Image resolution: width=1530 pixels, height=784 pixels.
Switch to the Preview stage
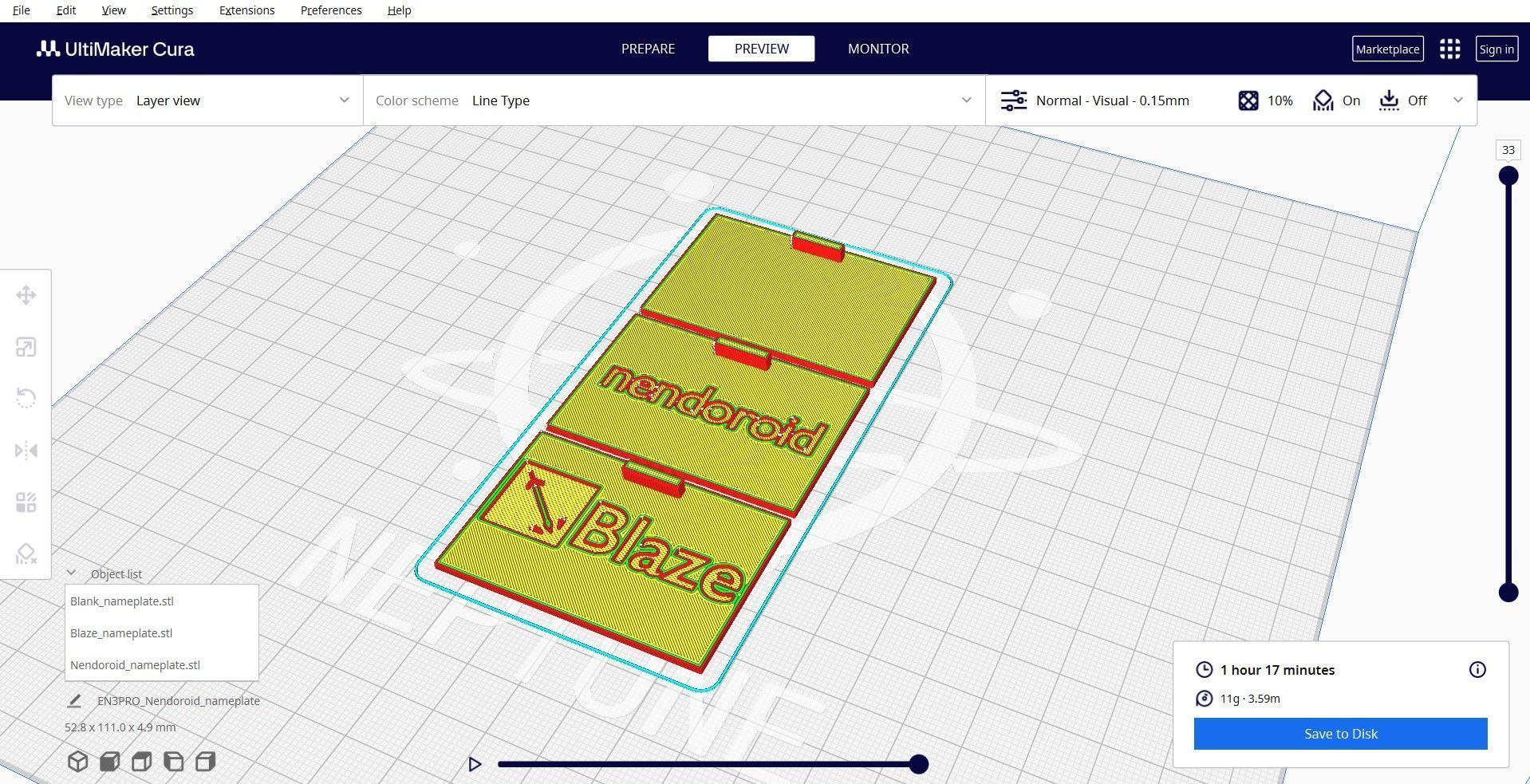(761, 49)
